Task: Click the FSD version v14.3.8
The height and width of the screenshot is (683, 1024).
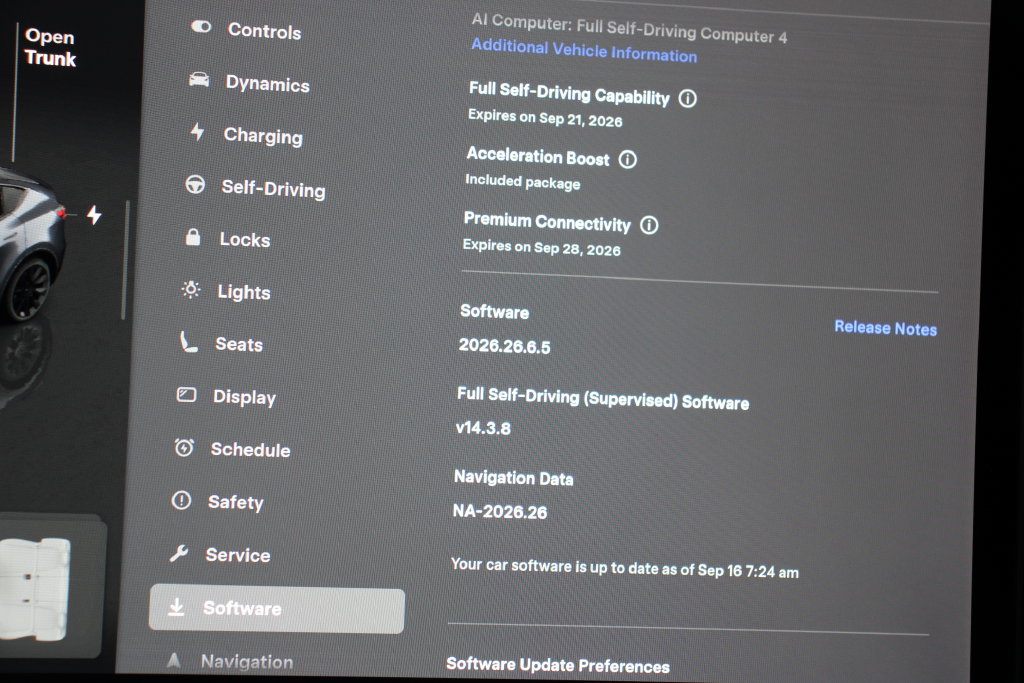Action: 483,428
